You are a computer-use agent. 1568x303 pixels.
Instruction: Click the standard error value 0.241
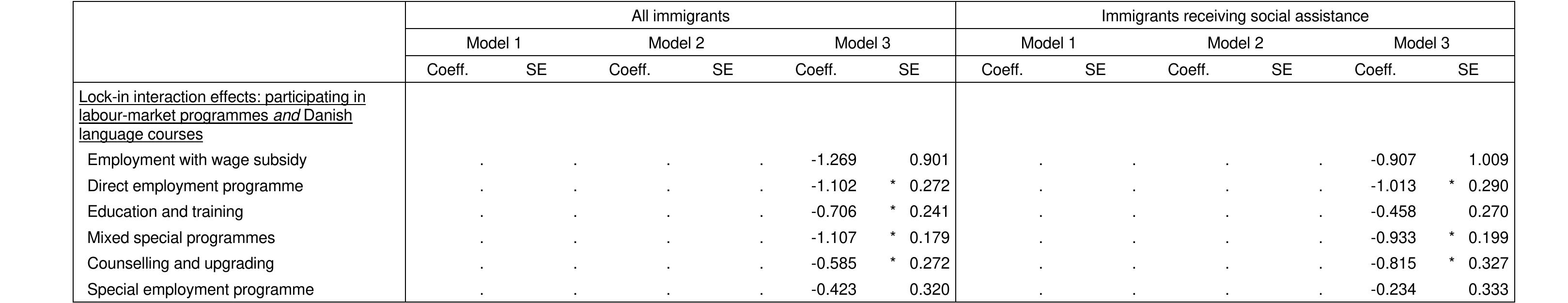pyautogui.click(x=929, y=212)
